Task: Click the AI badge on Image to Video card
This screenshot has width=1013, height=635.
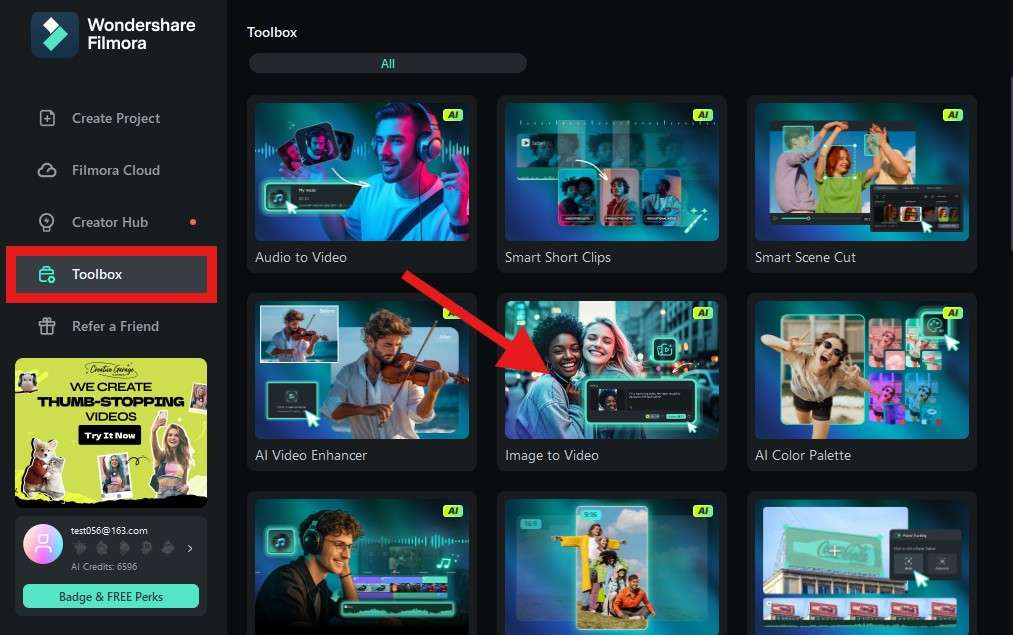Action: click(703, 313)
